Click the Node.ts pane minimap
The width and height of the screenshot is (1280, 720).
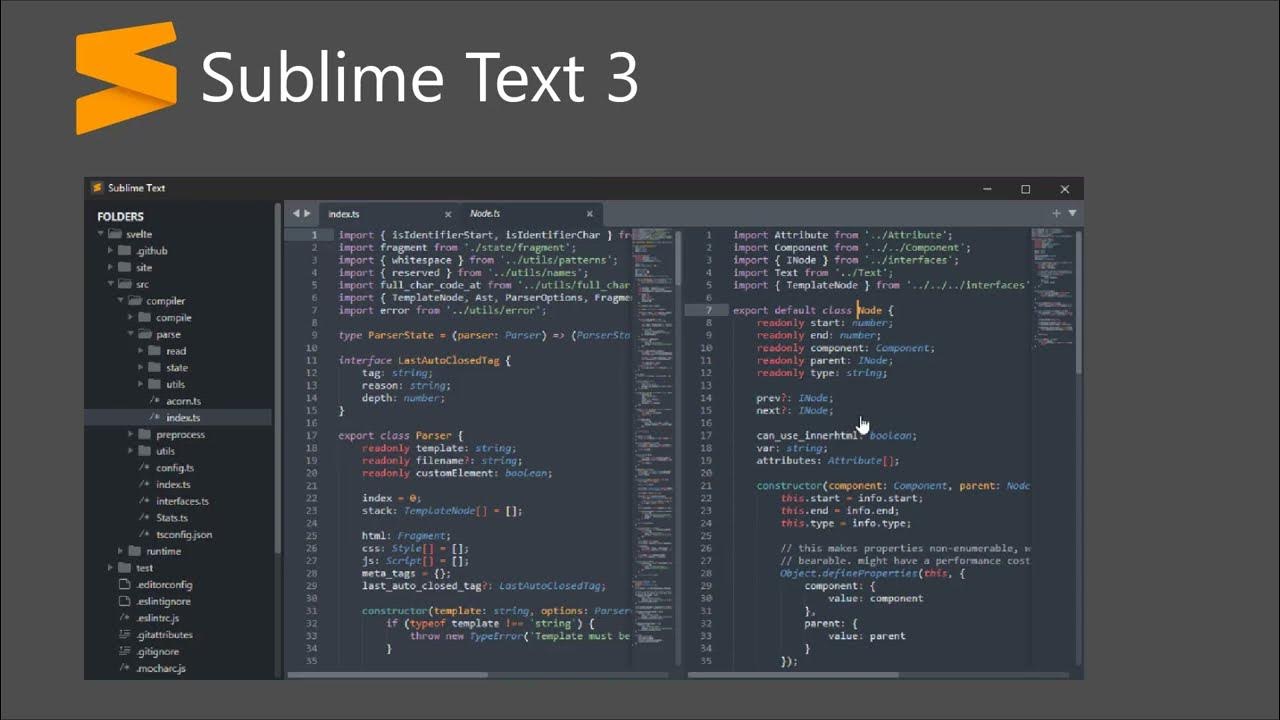tap(1051, 288)
